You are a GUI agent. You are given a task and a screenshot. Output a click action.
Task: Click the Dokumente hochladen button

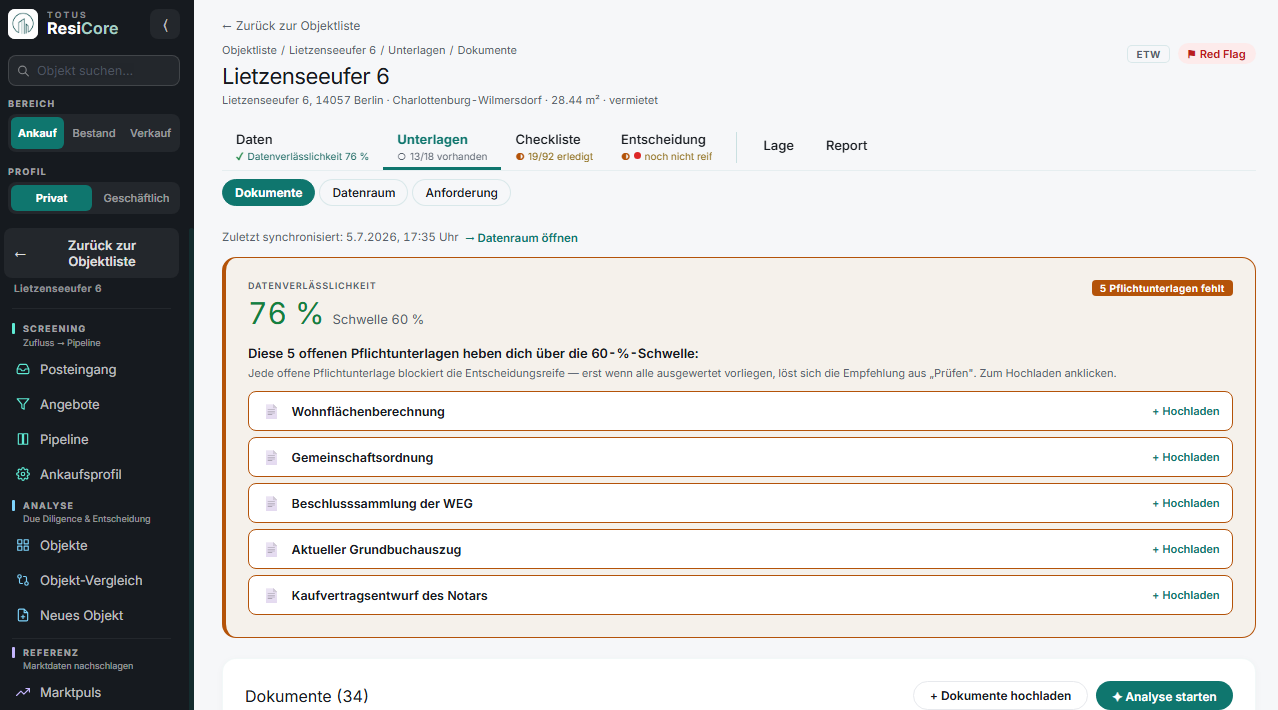click(1000, 696)
